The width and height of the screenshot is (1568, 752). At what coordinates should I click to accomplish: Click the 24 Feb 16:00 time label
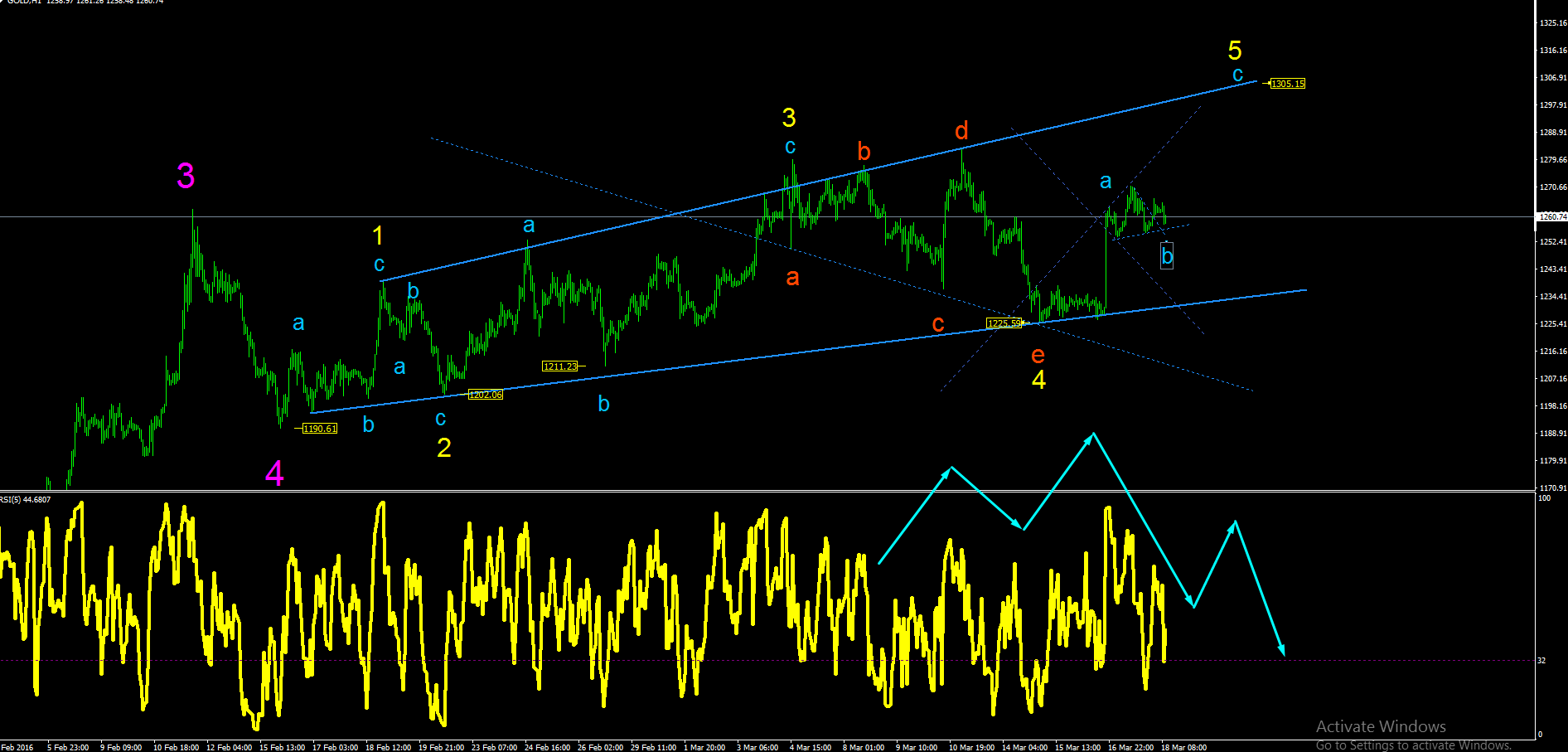point(547,748)
